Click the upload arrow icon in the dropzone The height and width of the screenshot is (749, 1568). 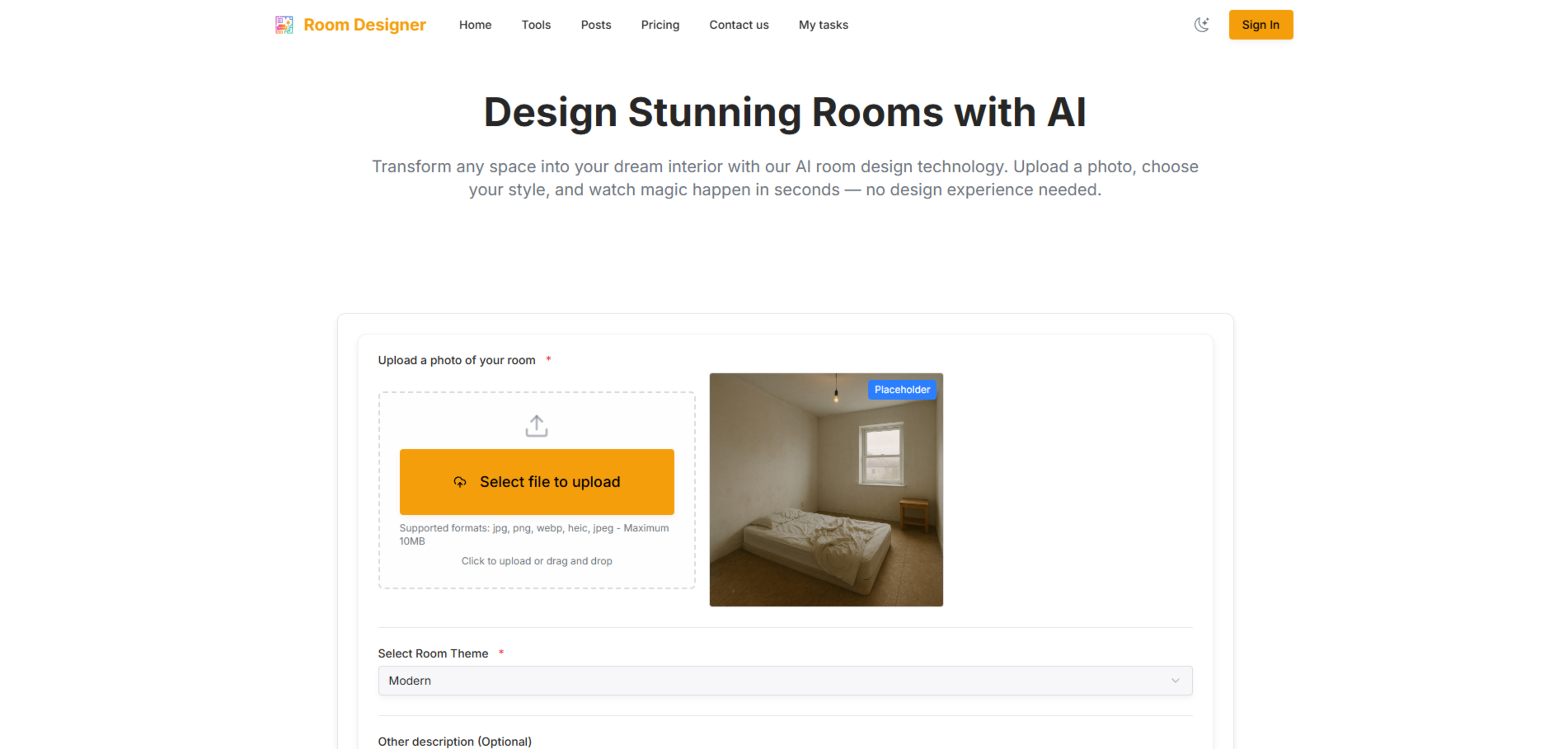click(536, 426)
